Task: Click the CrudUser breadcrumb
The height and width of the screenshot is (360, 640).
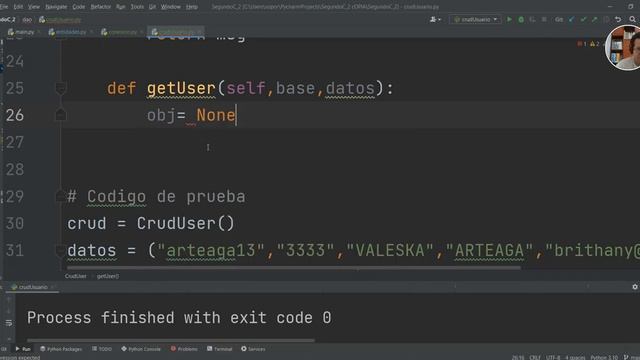Action: (76, 276)
